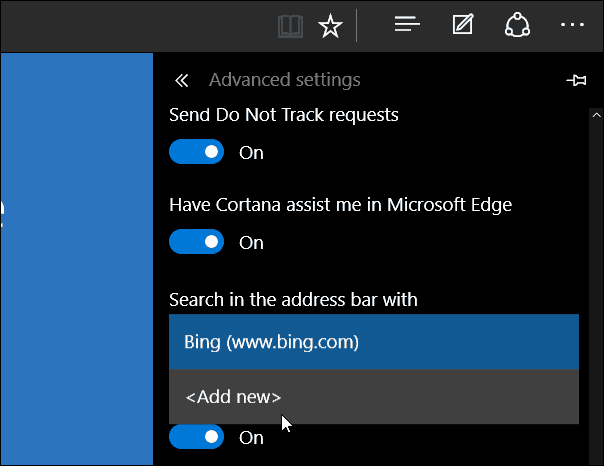This screenshot has height=466, width=604.
Task: Open More actions three-dot menu
Action: point(572,25)
